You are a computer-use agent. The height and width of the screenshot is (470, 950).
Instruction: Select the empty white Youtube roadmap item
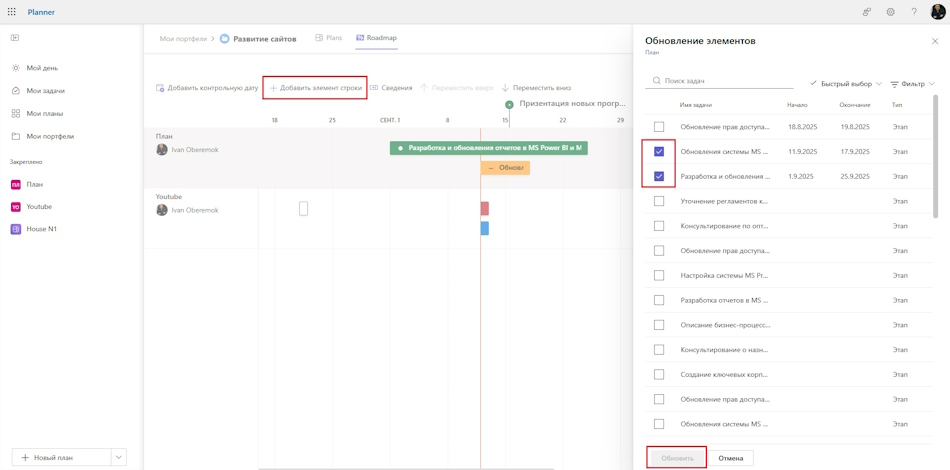pyautogui.click(x=304, y=208)
